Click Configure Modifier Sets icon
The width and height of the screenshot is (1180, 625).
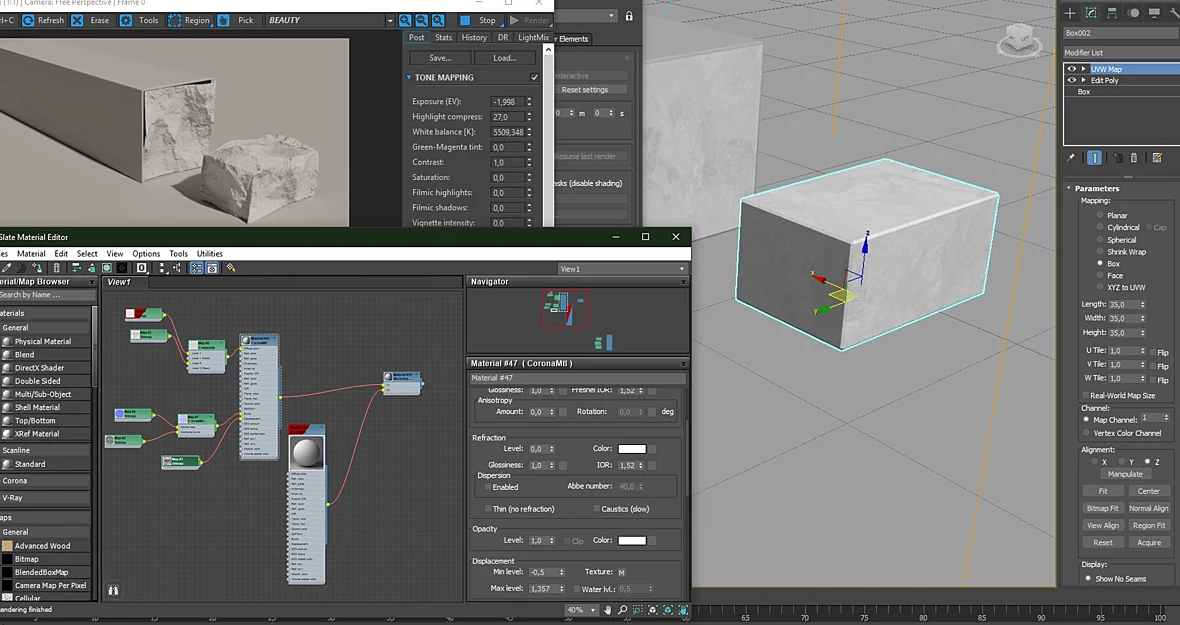pos(1157,158)
